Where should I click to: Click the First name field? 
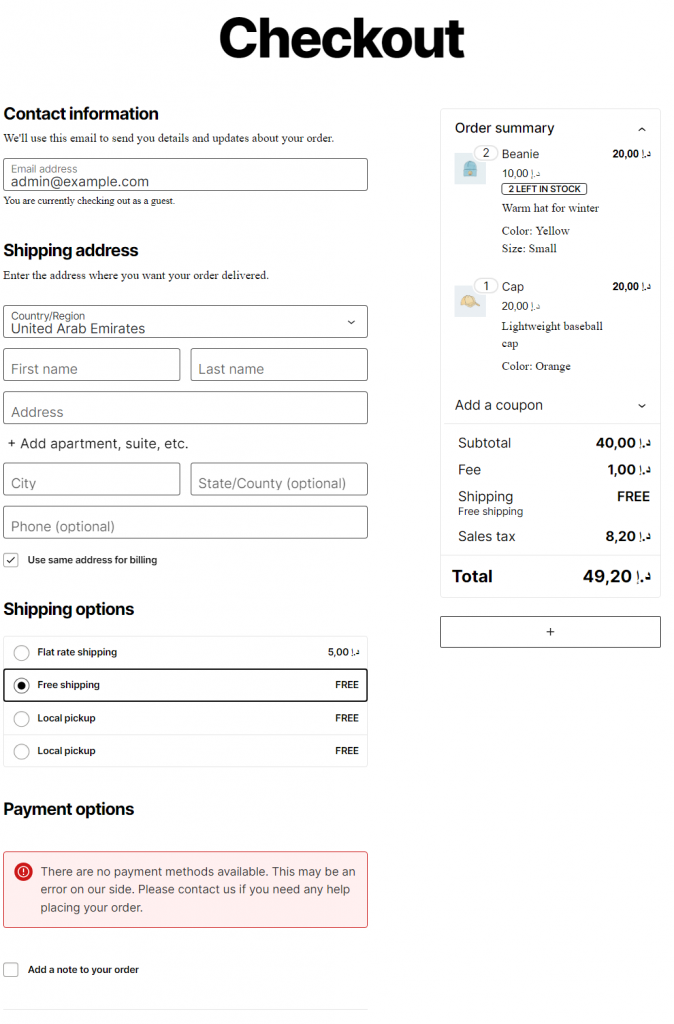tap(91, 365)
